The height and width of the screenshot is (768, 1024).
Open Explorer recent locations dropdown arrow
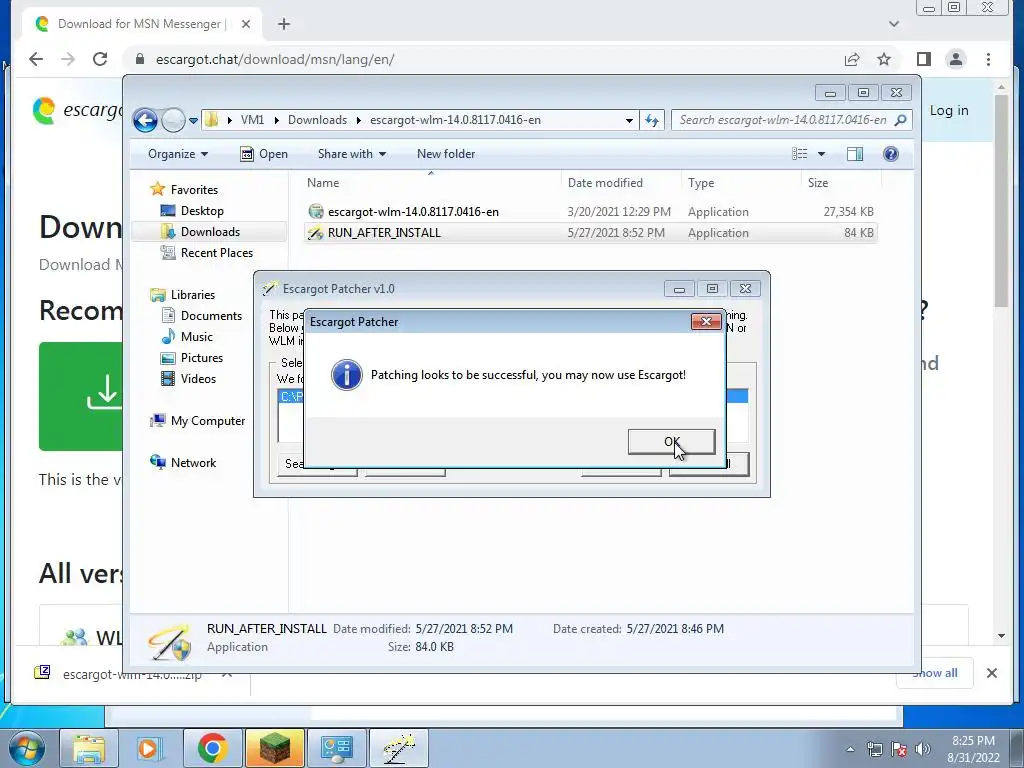(193, 120)
